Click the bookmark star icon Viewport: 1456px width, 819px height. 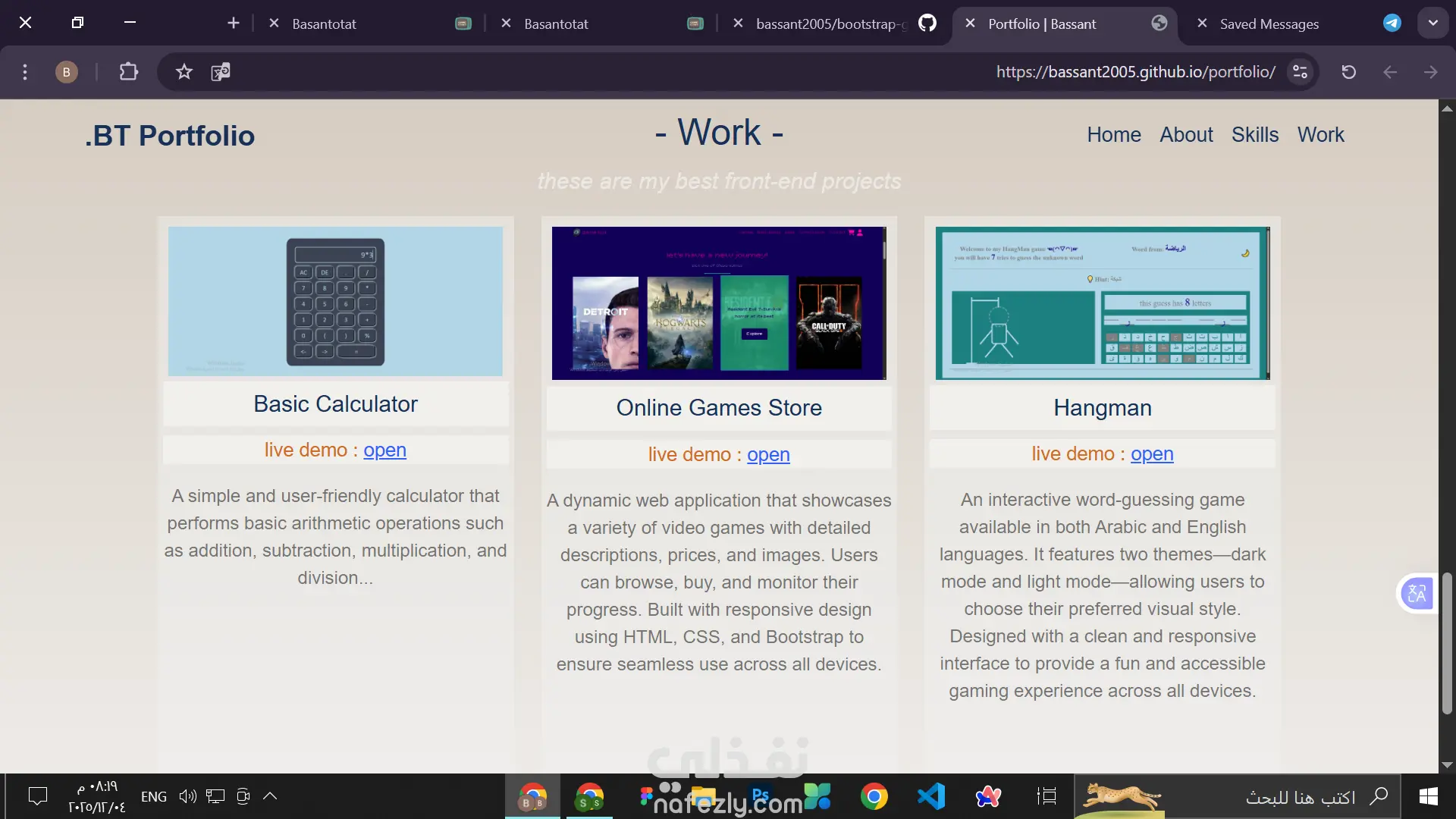coord(184,72)
